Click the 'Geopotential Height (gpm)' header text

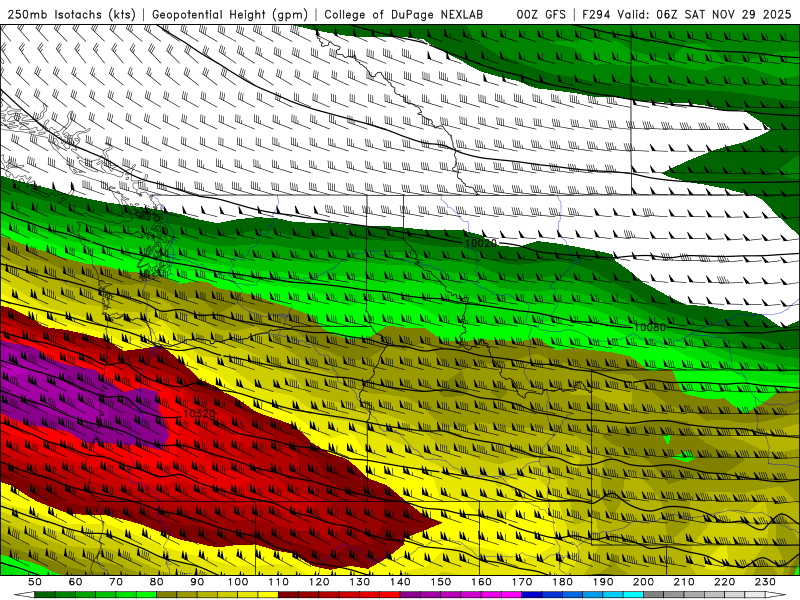230,14
